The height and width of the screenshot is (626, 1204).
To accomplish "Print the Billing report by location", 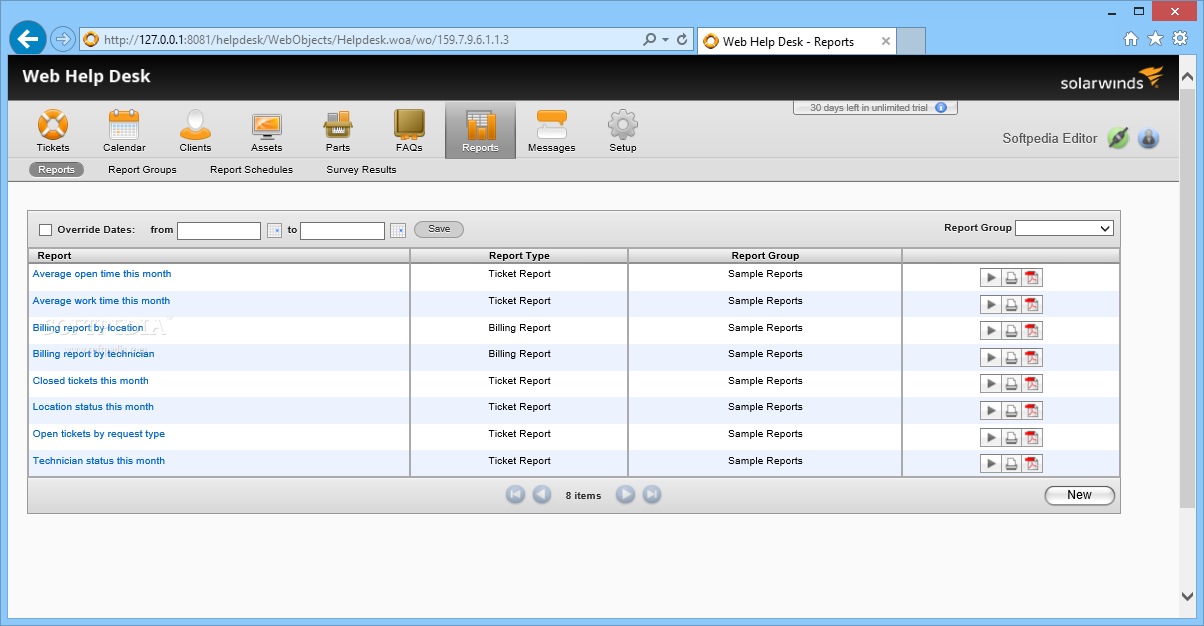I will click(1011, 331).
